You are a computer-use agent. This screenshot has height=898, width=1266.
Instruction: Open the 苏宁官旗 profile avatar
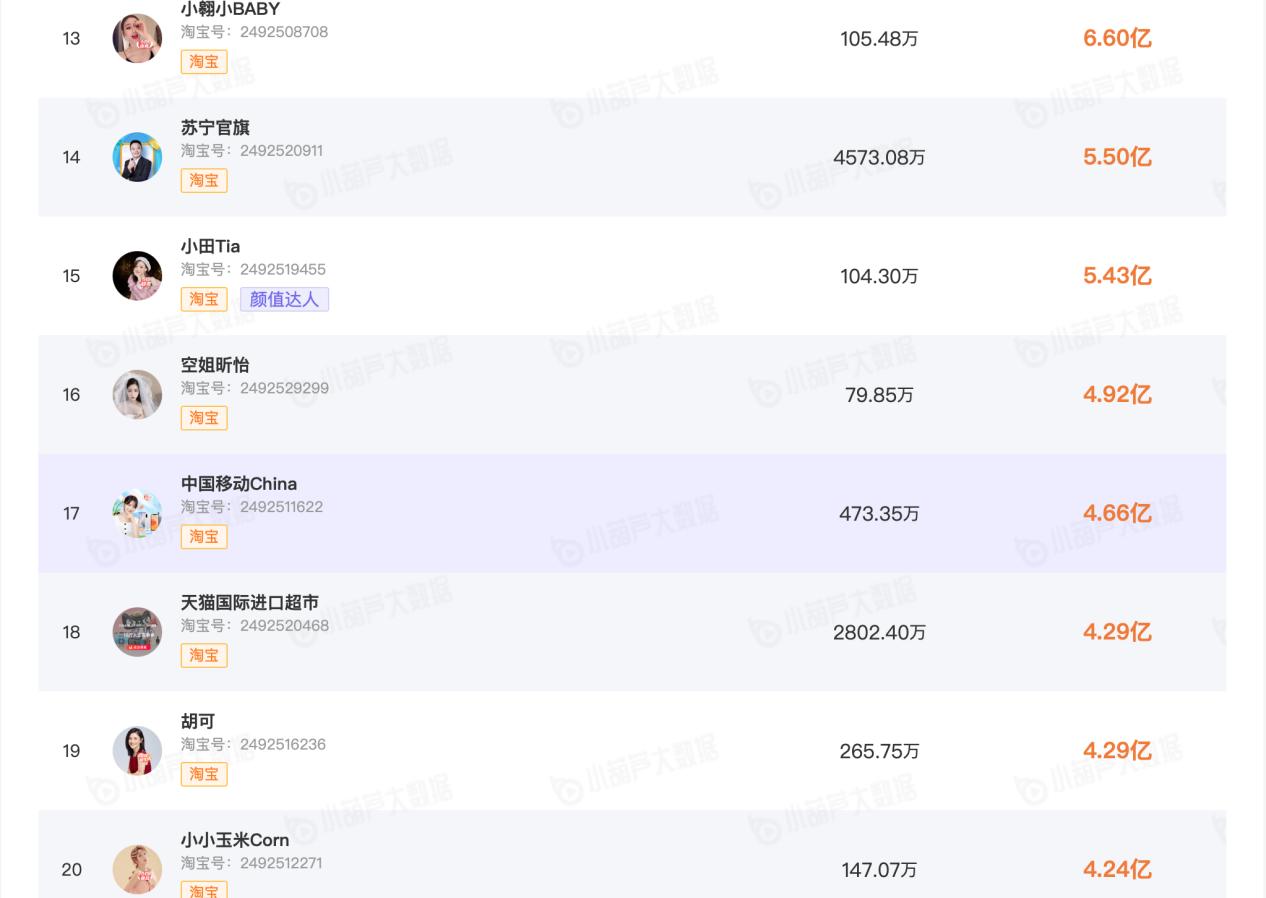click(137, 157)
